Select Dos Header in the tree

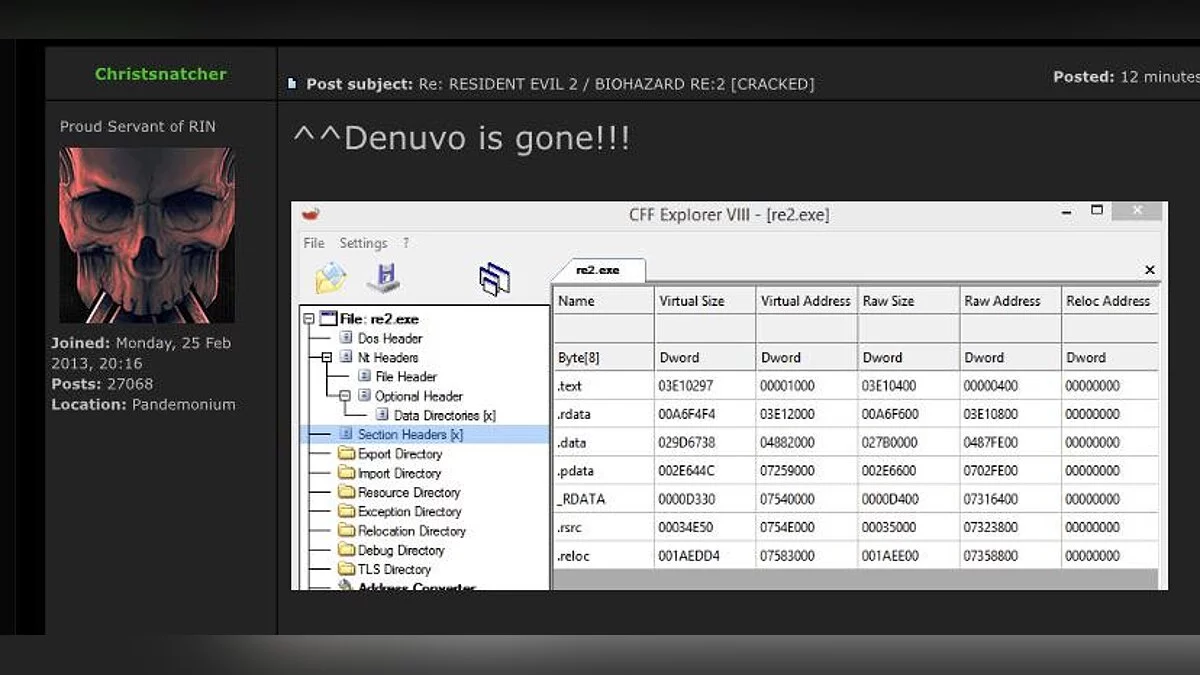click(390, 338)
